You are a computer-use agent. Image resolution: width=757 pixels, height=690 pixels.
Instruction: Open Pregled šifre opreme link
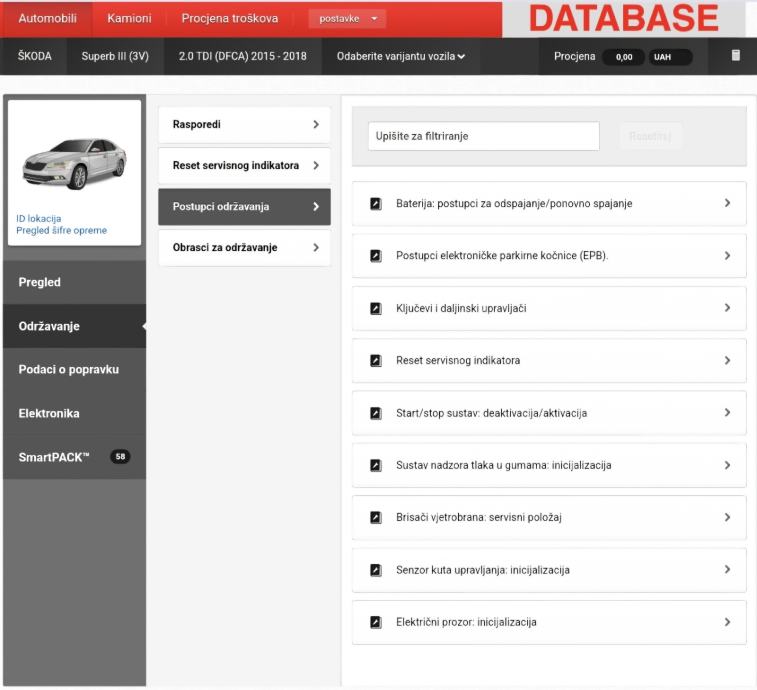click(x=61, y=230)
